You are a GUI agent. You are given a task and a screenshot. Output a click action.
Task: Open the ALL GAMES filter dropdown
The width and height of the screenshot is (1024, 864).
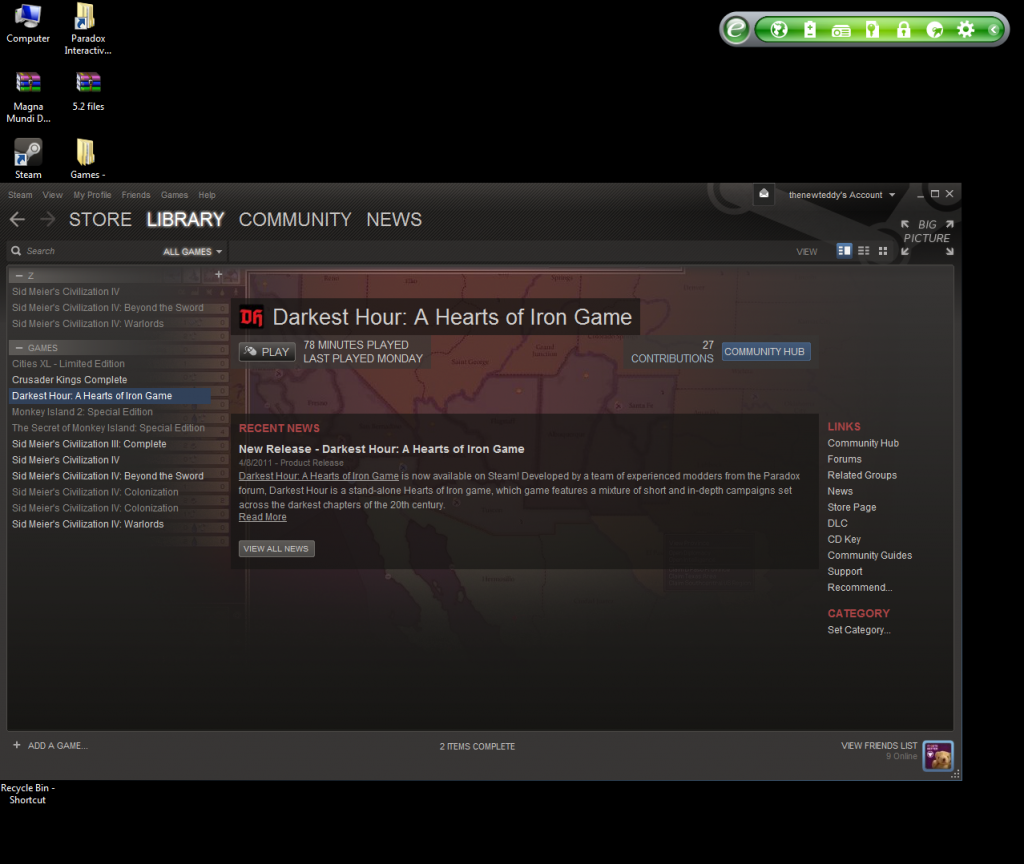pyautogui.click(x=192, y=252)
